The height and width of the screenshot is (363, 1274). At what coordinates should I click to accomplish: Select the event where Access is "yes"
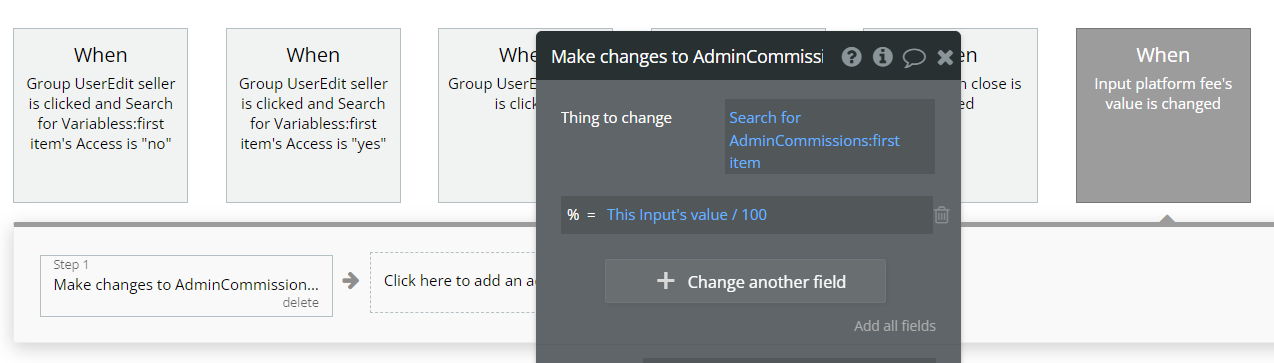click(x=313, y=115)
